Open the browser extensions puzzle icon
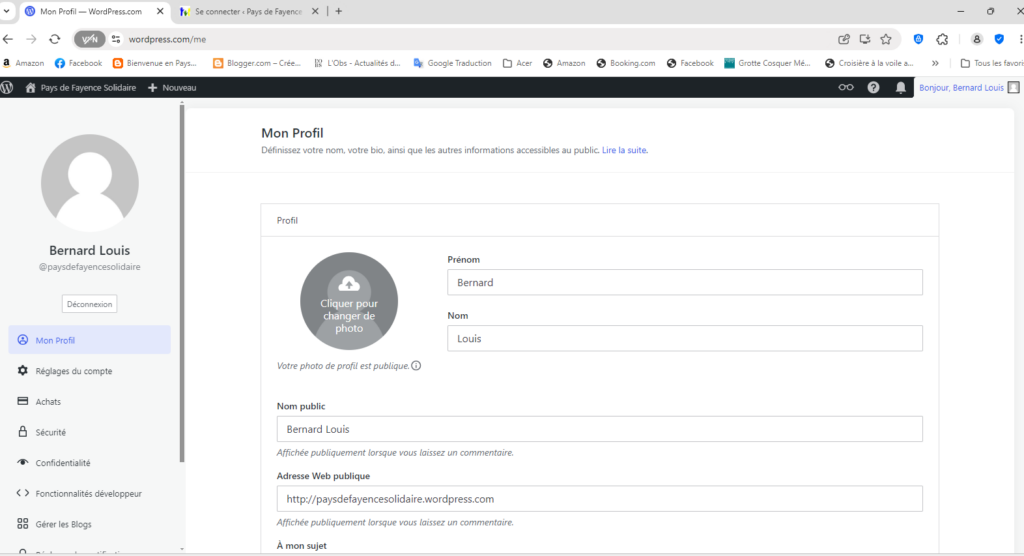 (942, 39)
